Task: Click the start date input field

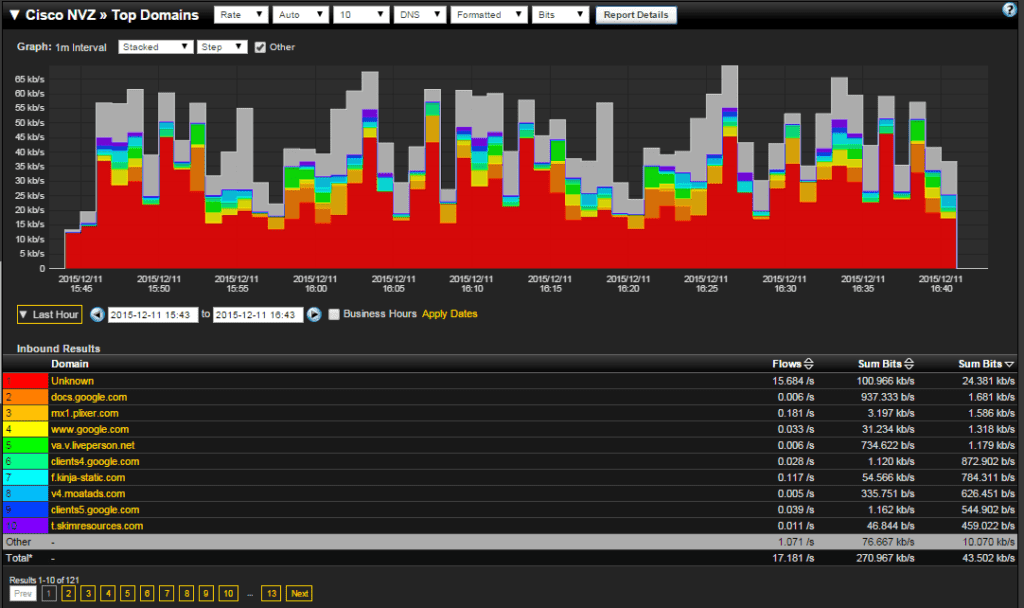Action: [x=153, y=314]
